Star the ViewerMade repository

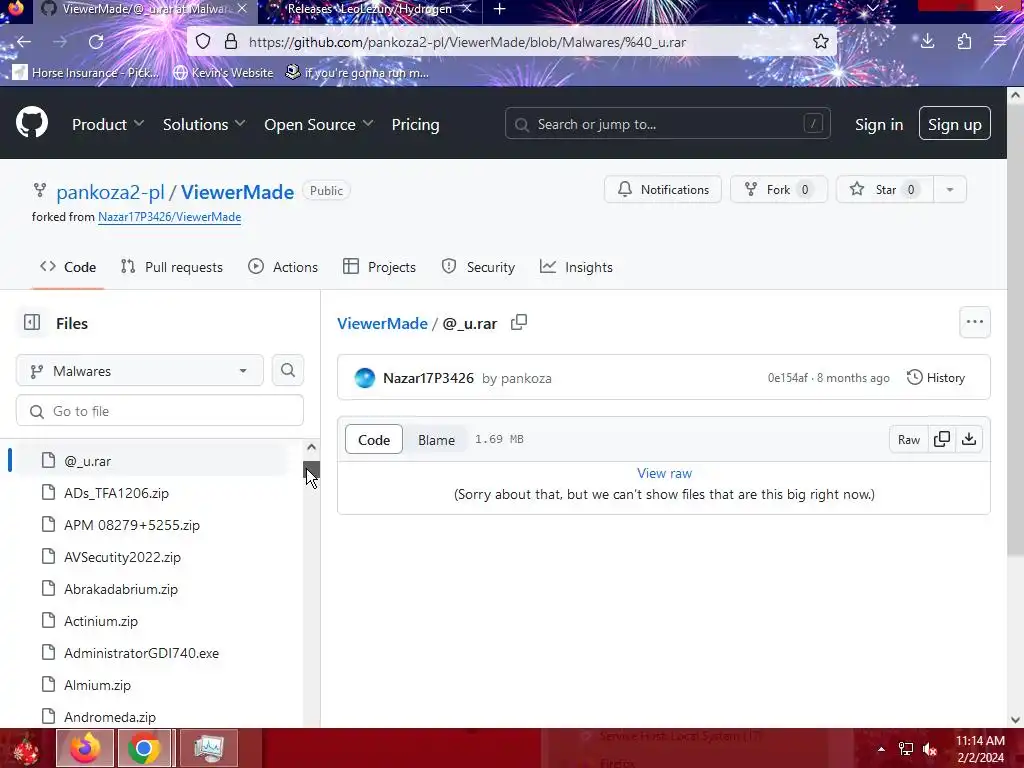click(x=884, y=189)
